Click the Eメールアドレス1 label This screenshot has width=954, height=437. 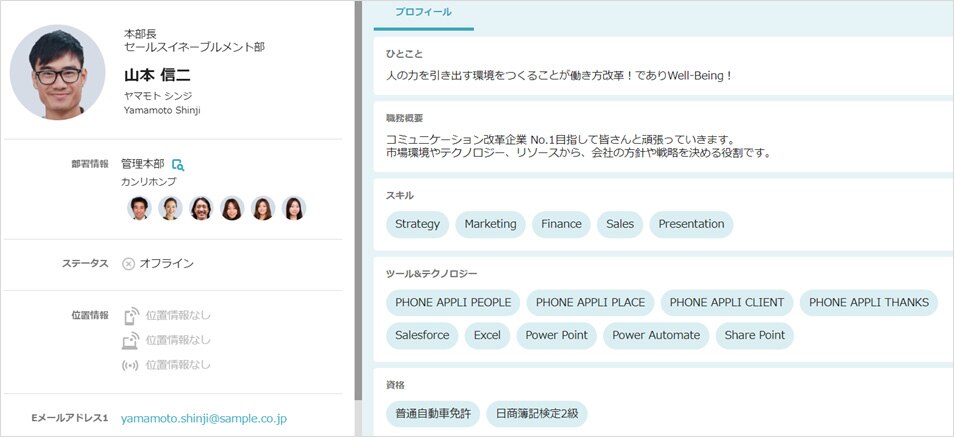(69, 419)
